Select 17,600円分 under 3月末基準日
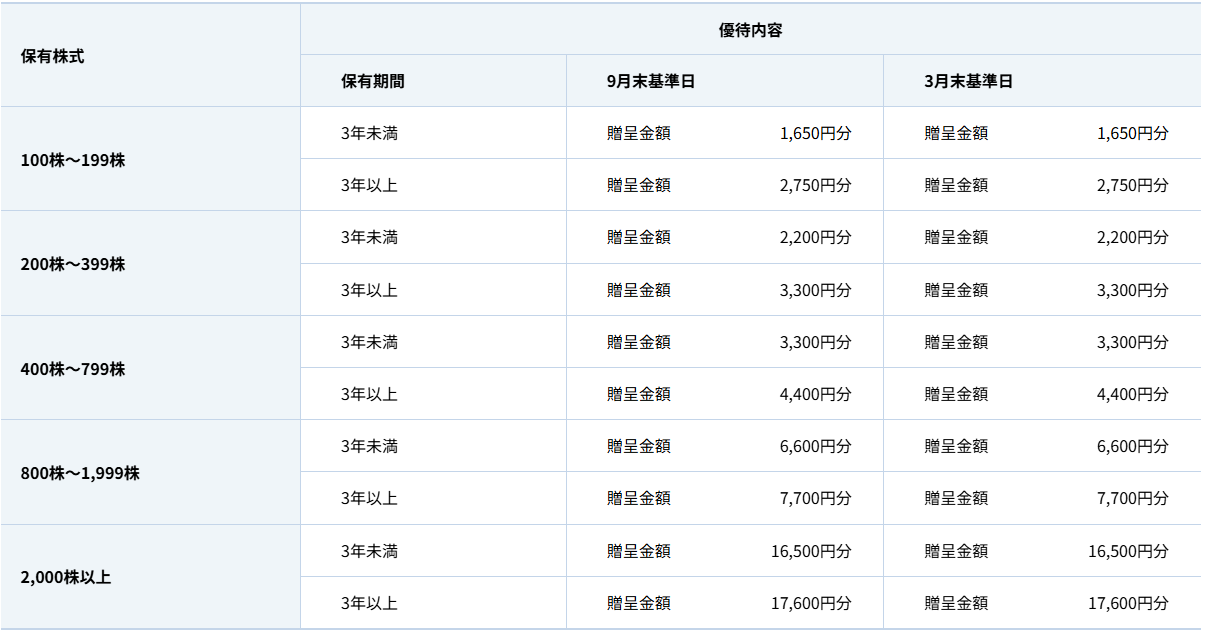This screenshot has width=1205, height=631. click(1128, 603)
